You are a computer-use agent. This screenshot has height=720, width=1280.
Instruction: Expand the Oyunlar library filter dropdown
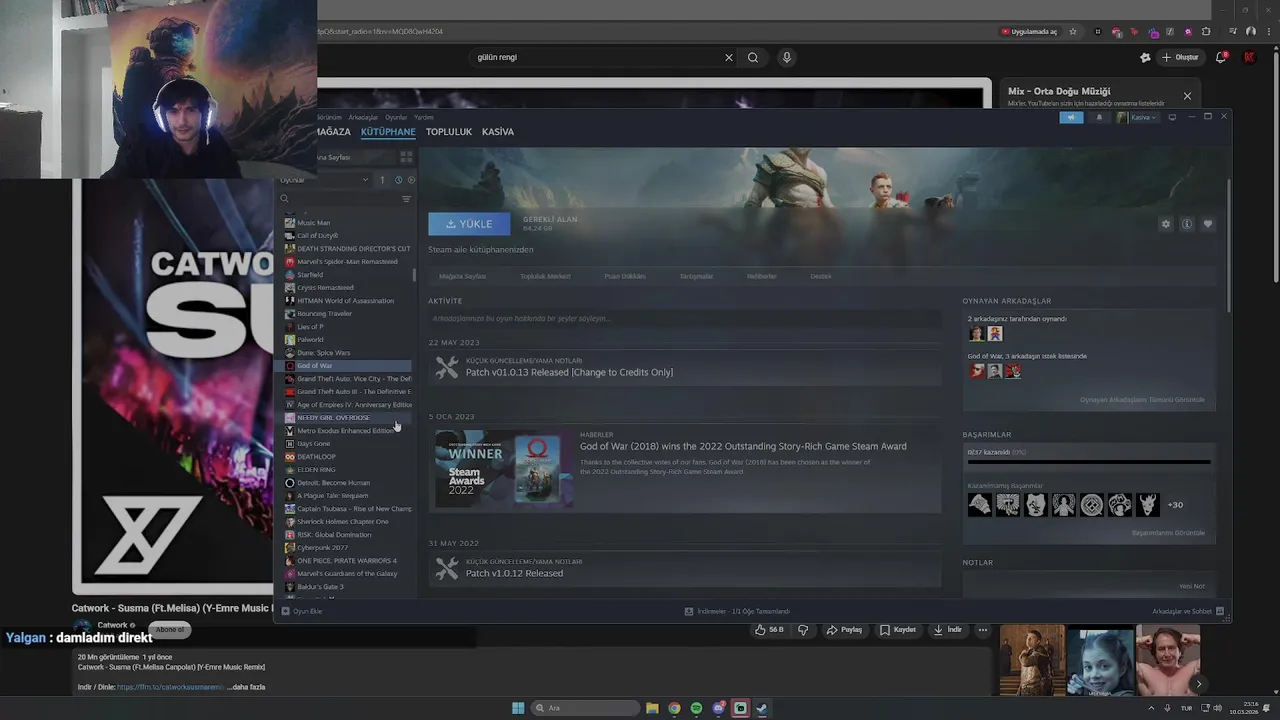click(x=324, y=180)
